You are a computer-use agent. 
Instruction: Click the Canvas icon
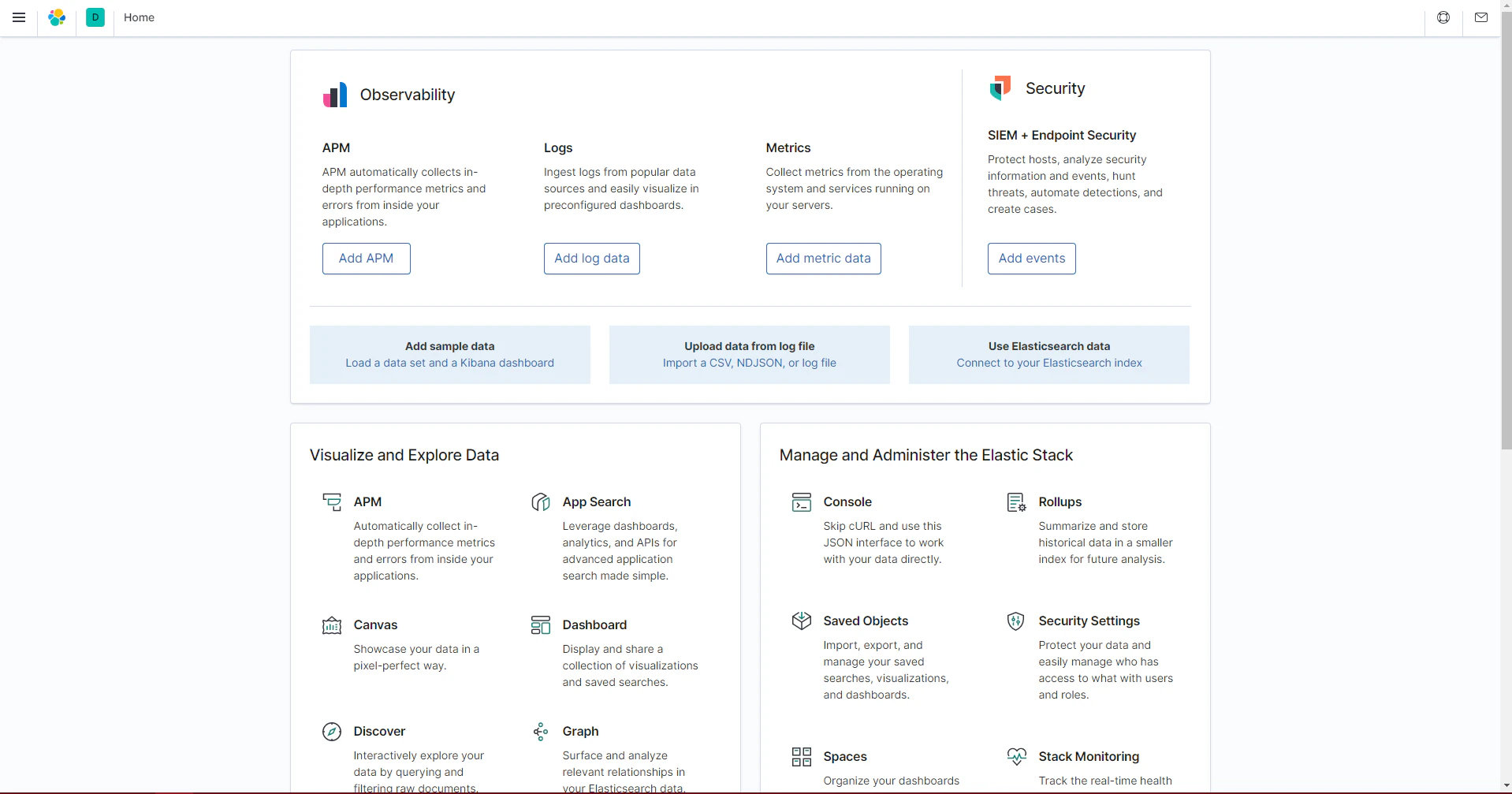(332, 625)
